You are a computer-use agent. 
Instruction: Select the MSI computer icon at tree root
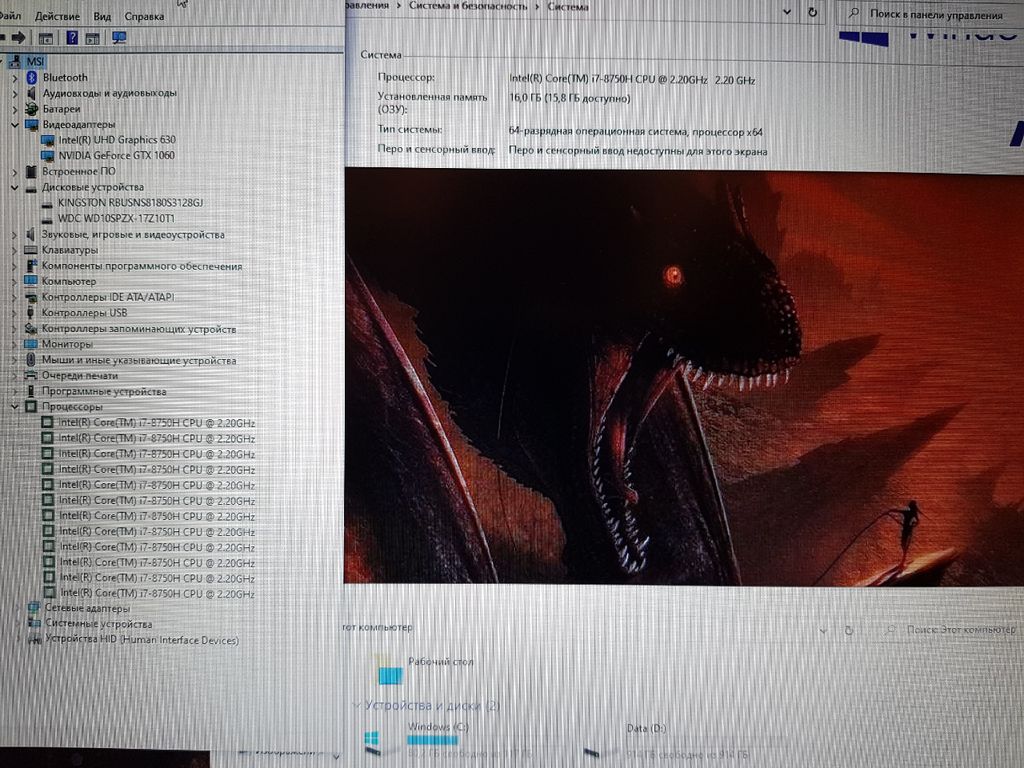click(x=14, y=61)
